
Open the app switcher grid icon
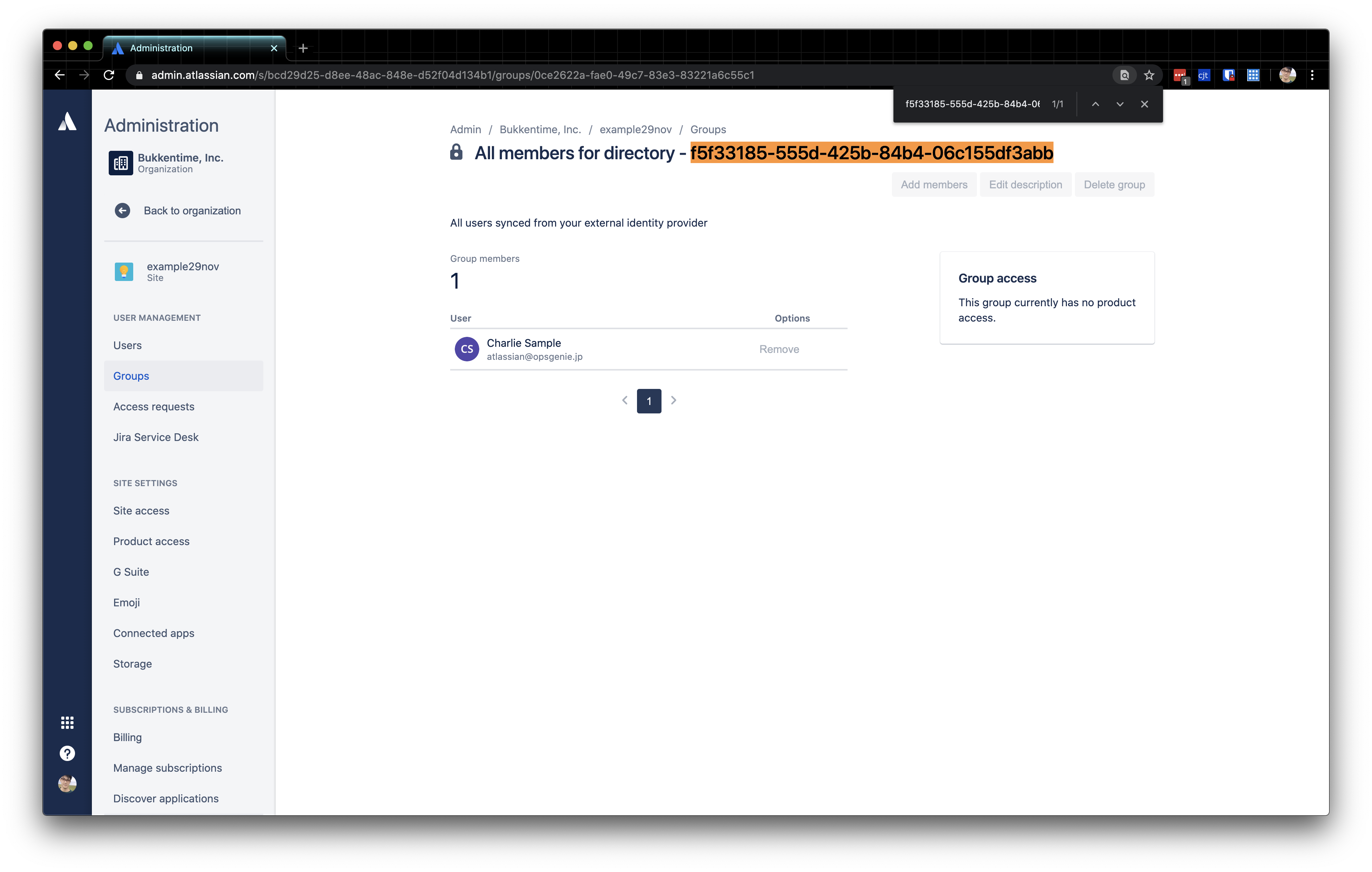pos(67,722)
